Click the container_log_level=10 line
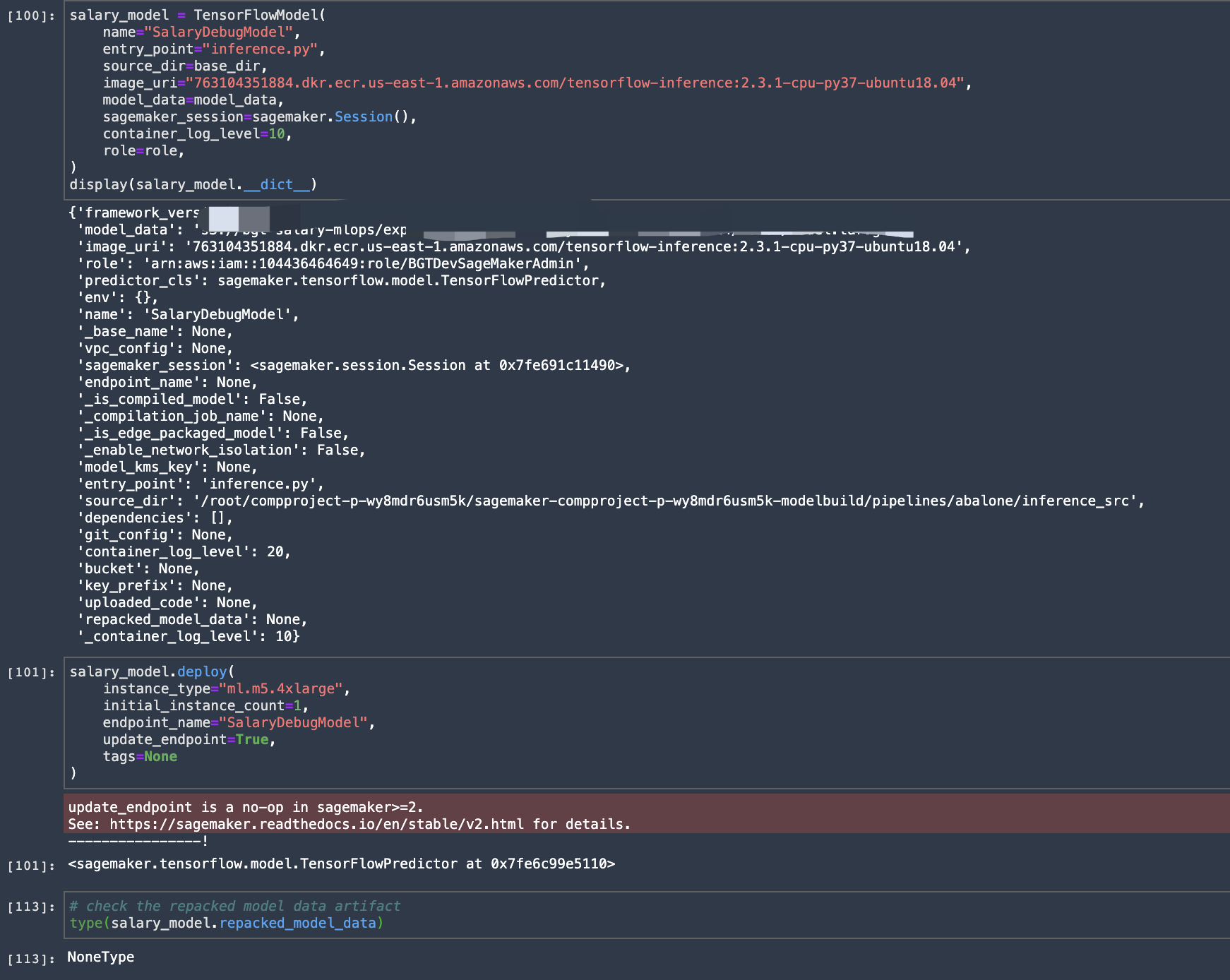 coord(197,133)
